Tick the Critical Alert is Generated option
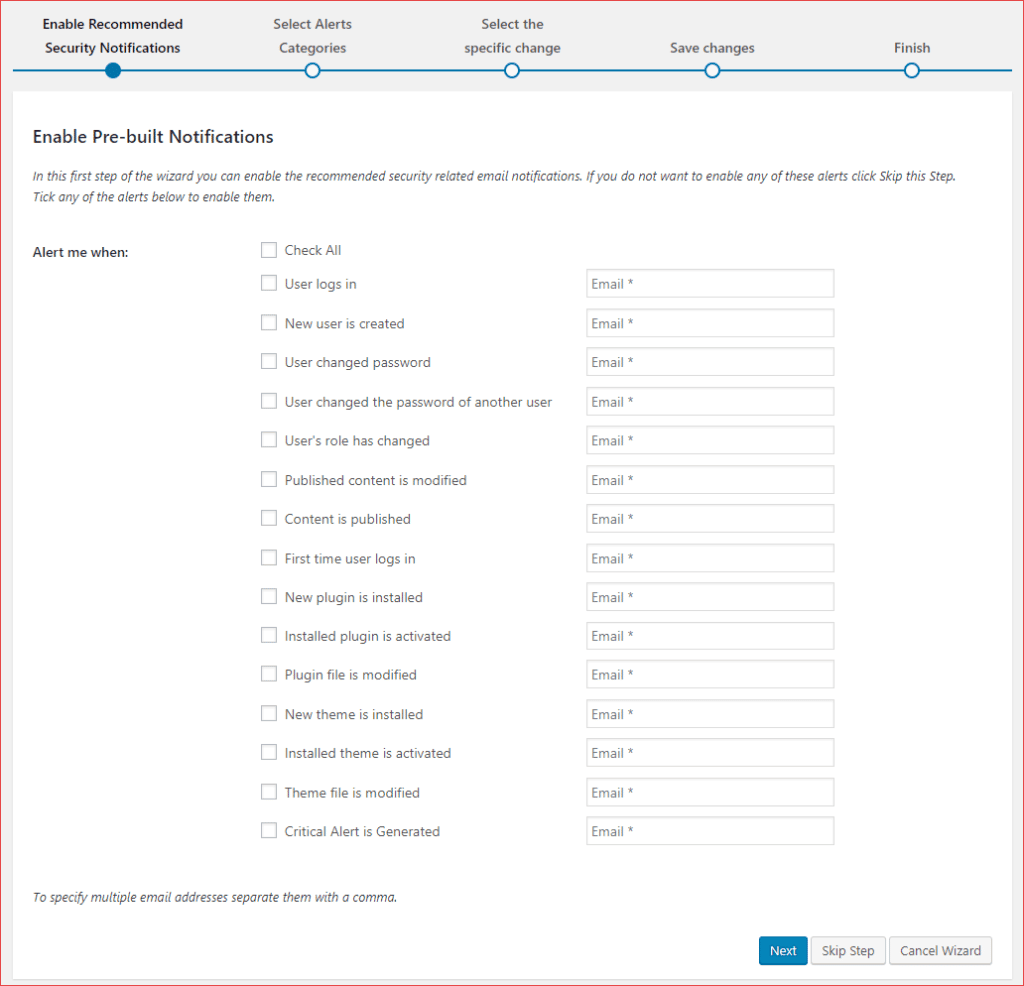This screenshot has width=1024, height=986. click(x=268, y=830)
